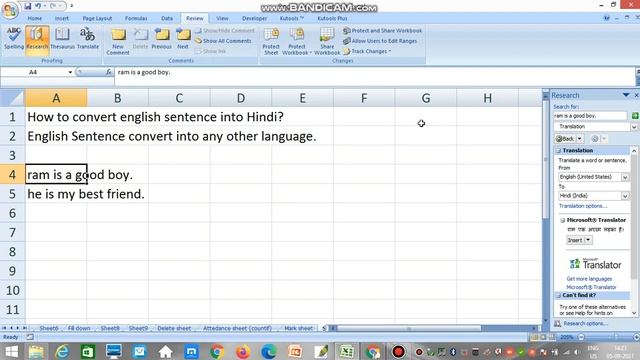Screen dimensions: 640x360
Task: Click the Share Workbook icon
Action: pyautogui.click(x=327, y=41)
